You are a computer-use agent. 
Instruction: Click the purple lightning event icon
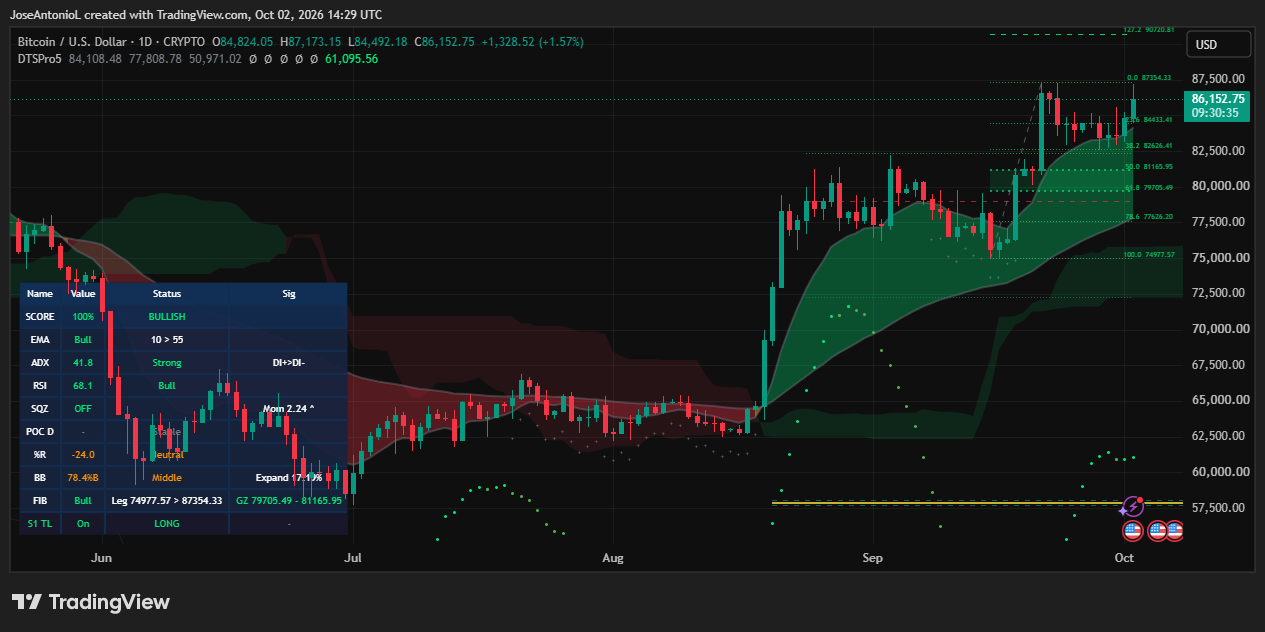click(1132, 507)
